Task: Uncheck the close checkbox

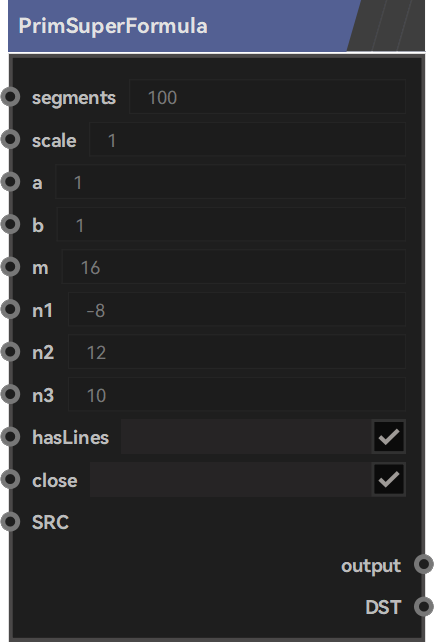Action: coord(389,479)
